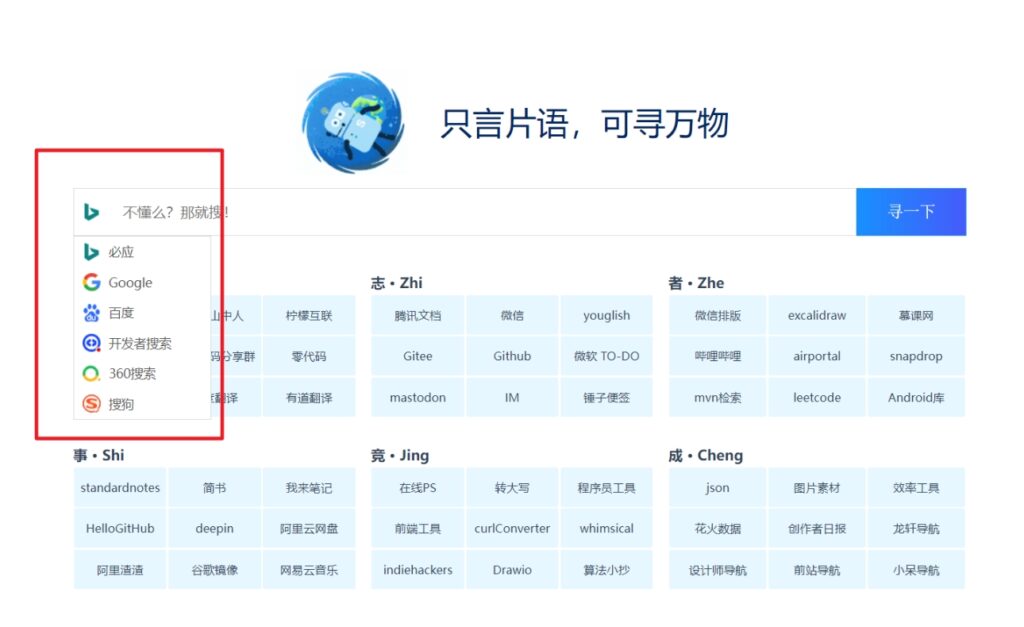Open the mastodon link
Image resolution: width=1024 pixels, height=627 pixels.
418,397
